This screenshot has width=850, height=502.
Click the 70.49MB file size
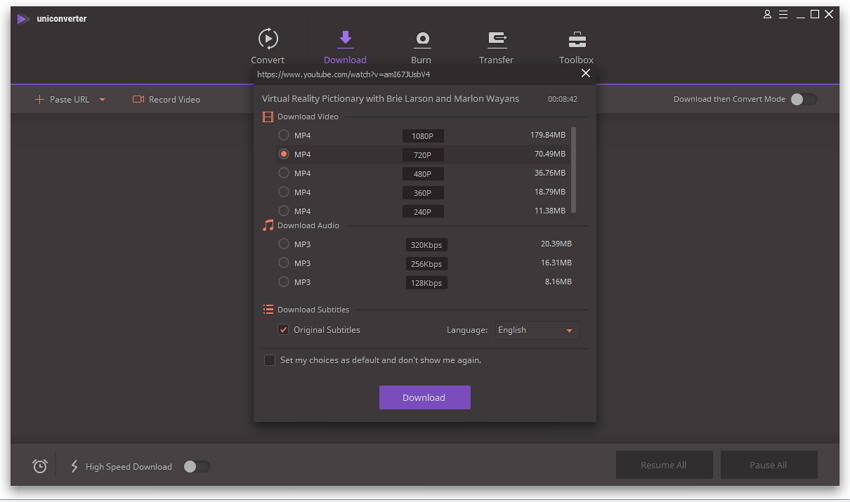pyautogui.click(x=550, y=154)
